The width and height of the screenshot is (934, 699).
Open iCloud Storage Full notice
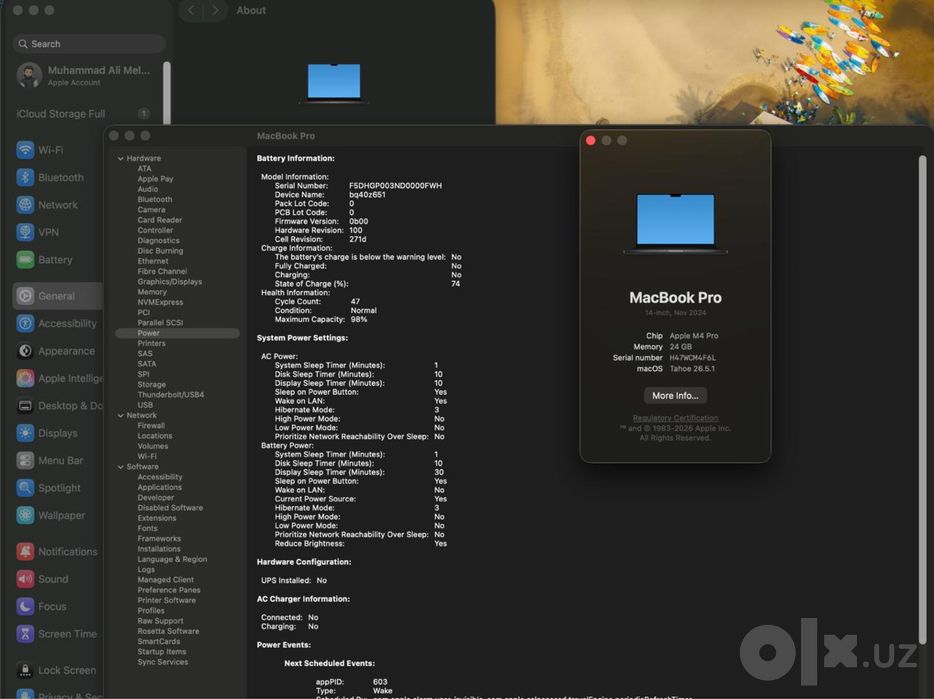coord(83,113)
